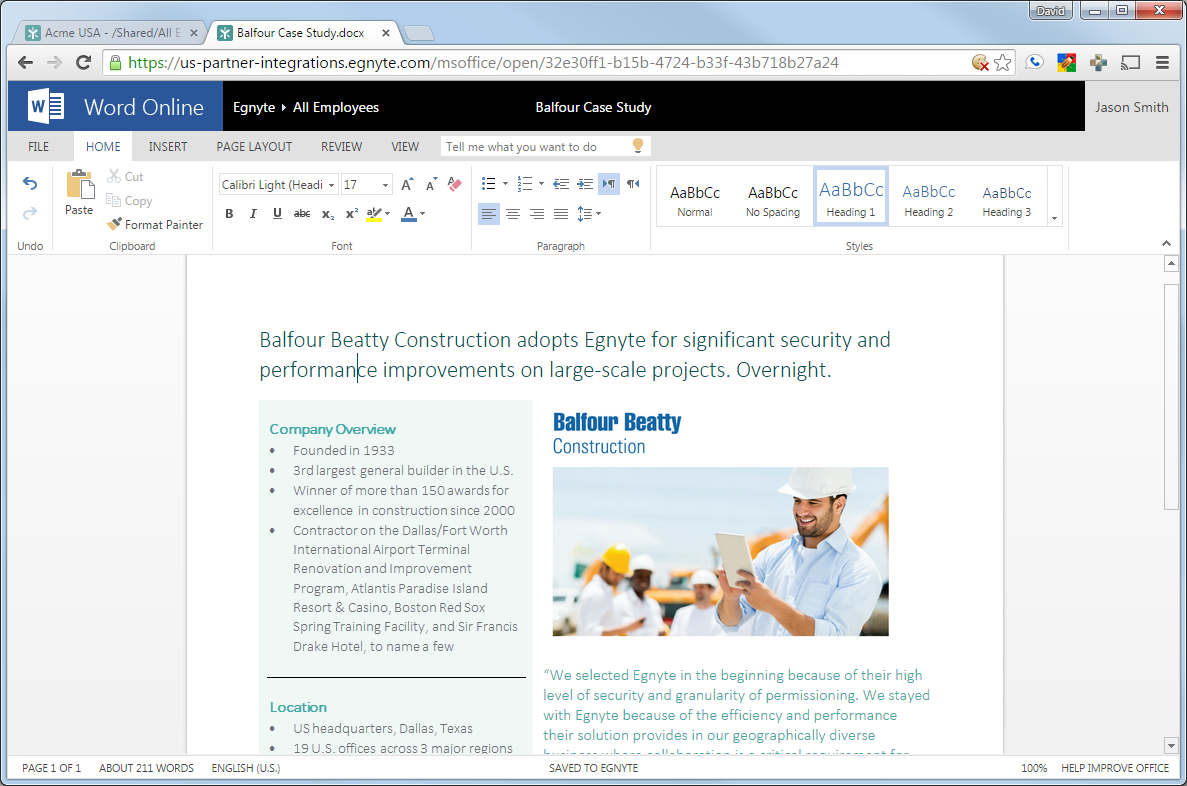Open the line spacing dropdown

(x=589, y=214)
